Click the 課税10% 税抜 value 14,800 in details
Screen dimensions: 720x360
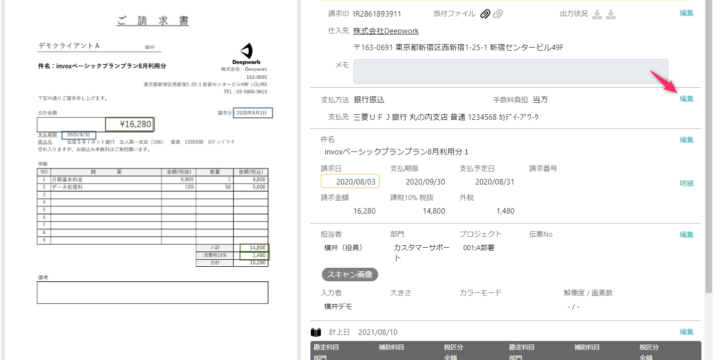(x=434, y=211)
